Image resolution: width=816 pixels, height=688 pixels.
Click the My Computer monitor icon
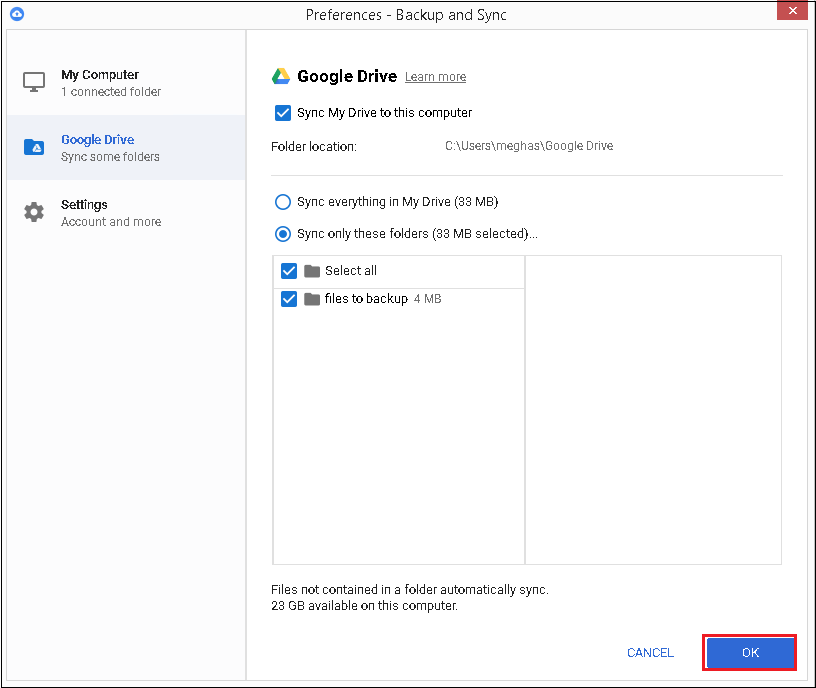pos(34,82)
